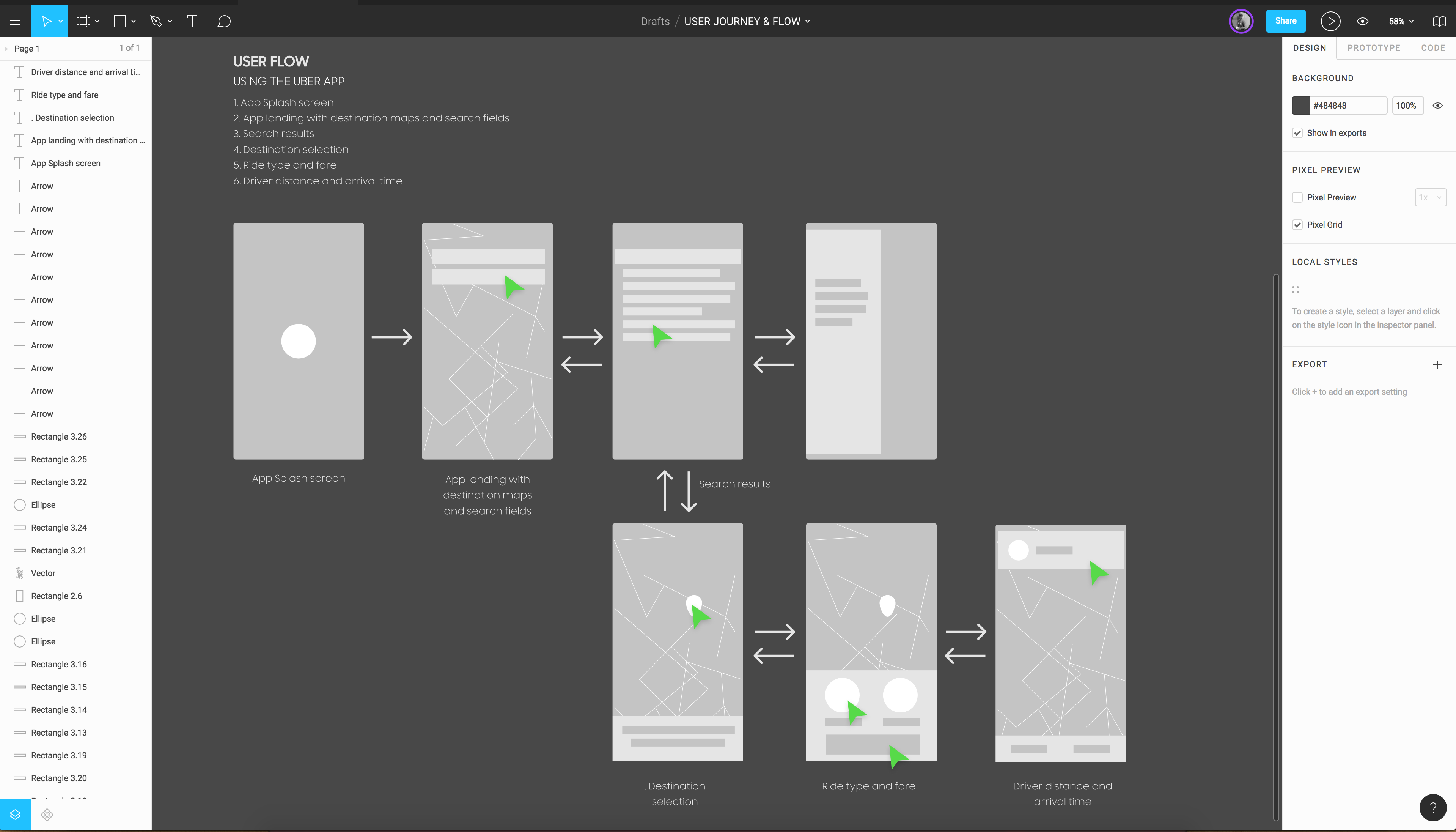This screenshot has height=832, width=1456.
Task: Enable Pixel Preview
Action: [1298, 197]
